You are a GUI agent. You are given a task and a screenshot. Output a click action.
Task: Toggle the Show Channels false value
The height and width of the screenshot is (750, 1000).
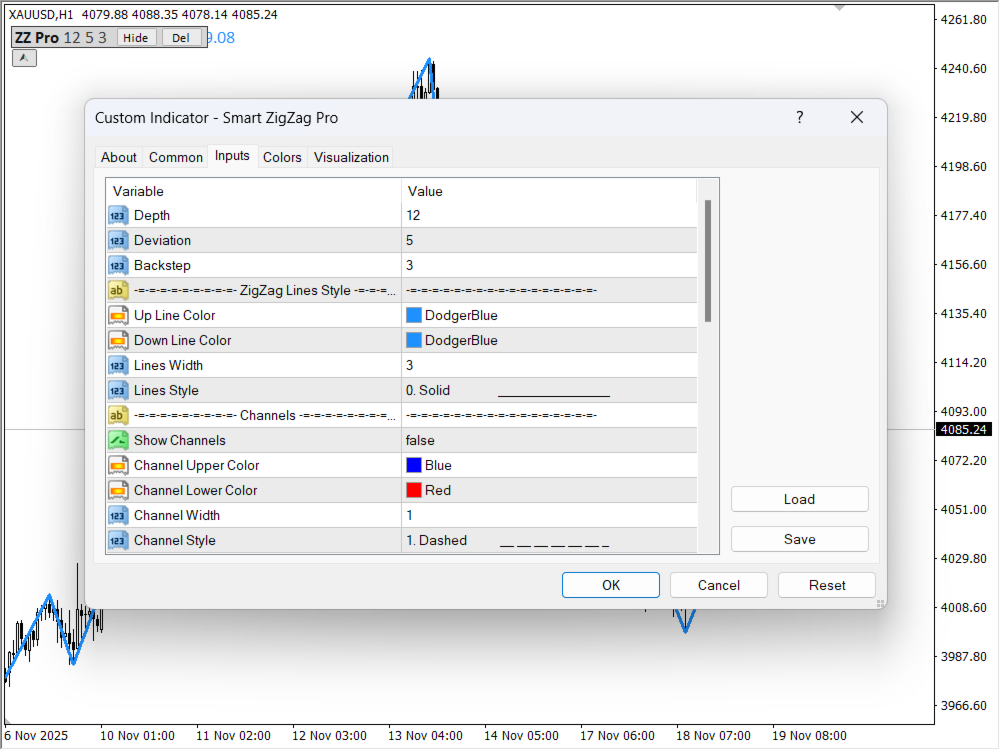[x=549, y=440]
